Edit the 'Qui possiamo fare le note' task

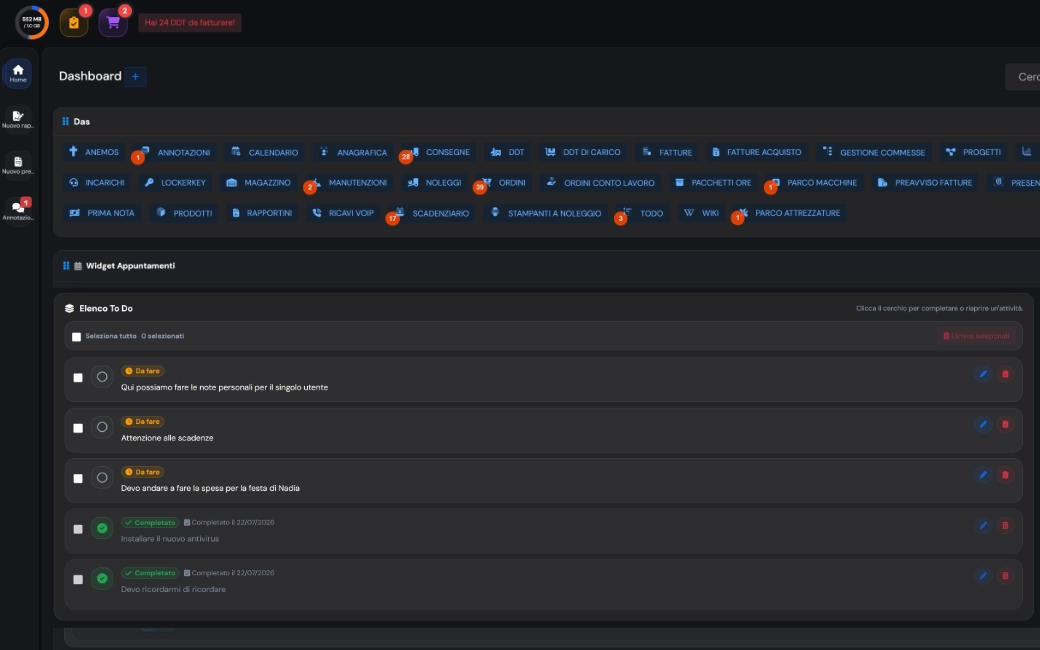pyautogui.click(x=983, y=374)
